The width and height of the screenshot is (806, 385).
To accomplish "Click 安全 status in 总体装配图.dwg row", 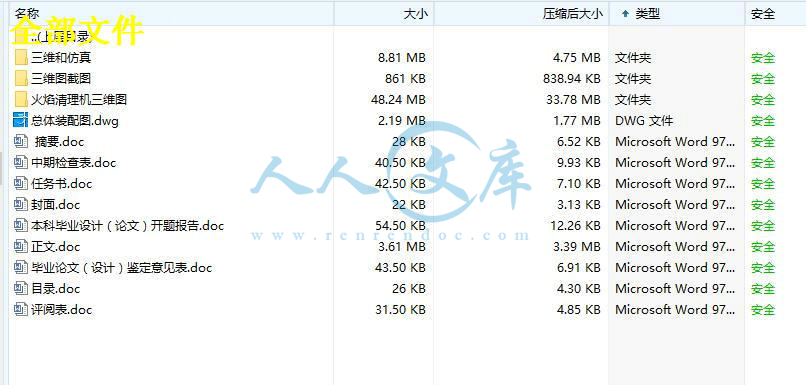I will point(763,121).
